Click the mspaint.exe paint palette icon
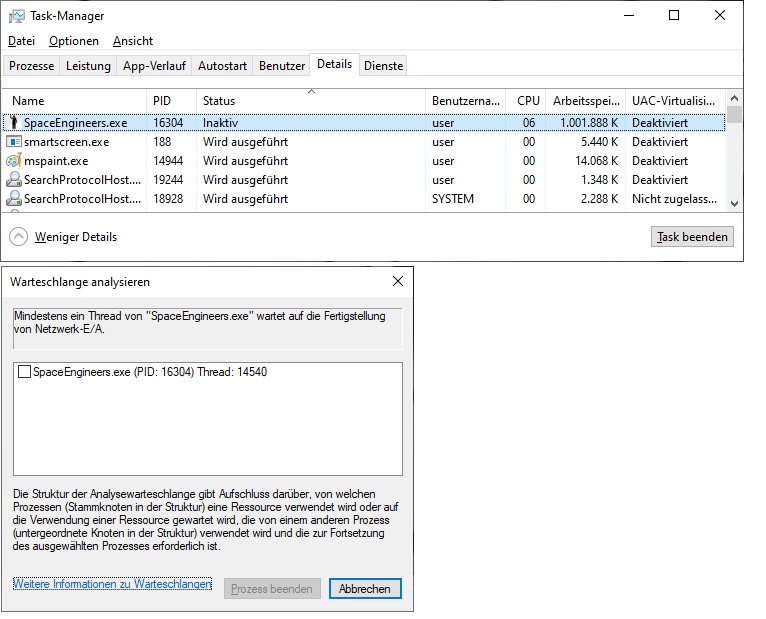The image size is (766, 619). [14, 161]
